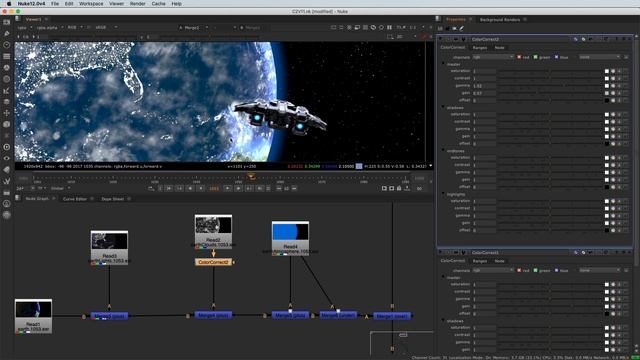Viewport: 640px width, 360px height.
Task: Open the Time nodes toolbar menu
Action: point(7,45)
